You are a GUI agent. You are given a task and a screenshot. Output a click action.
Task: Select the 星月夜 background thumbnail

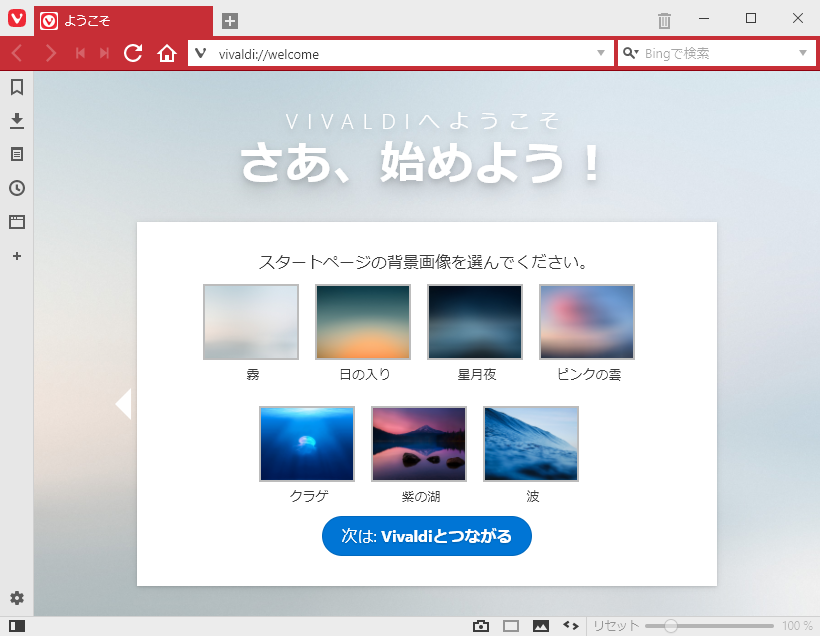coord(475,322)
